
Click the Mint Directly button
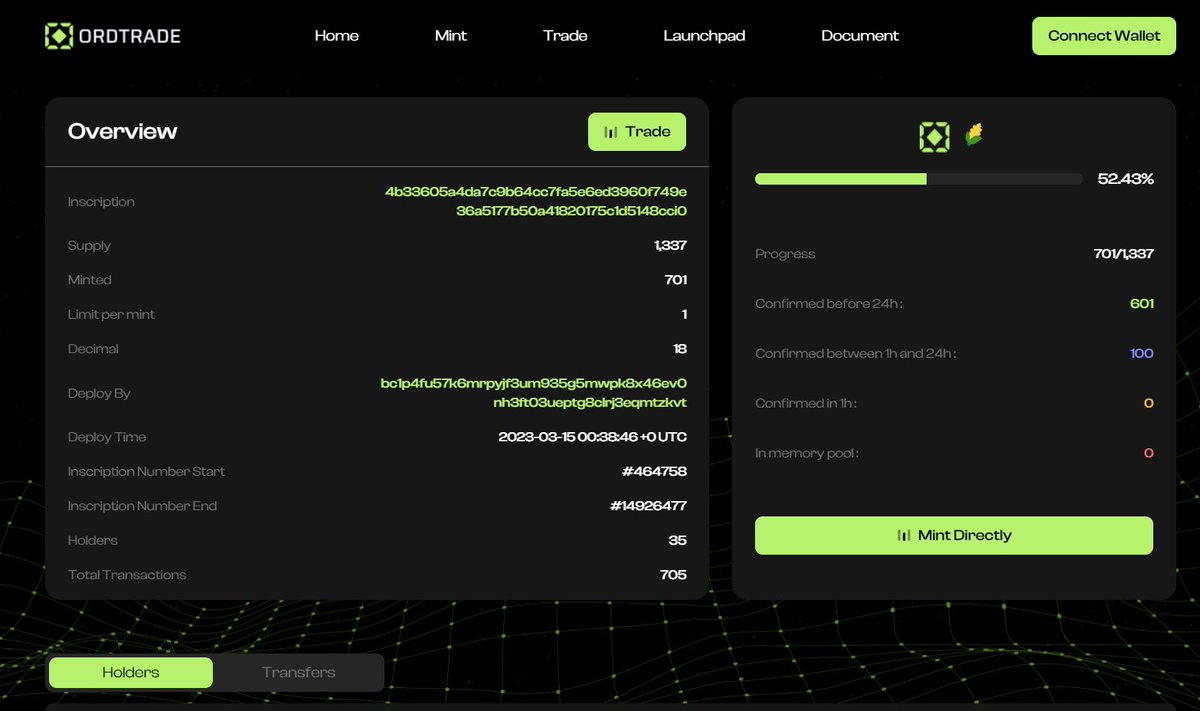(954, 535)
